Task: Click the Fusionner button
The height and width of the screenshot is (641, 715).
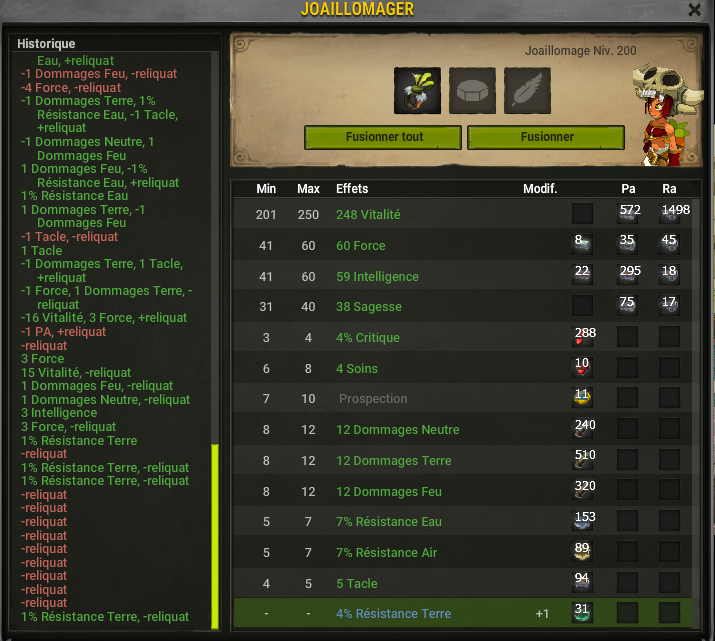Action: click(546, 137)
